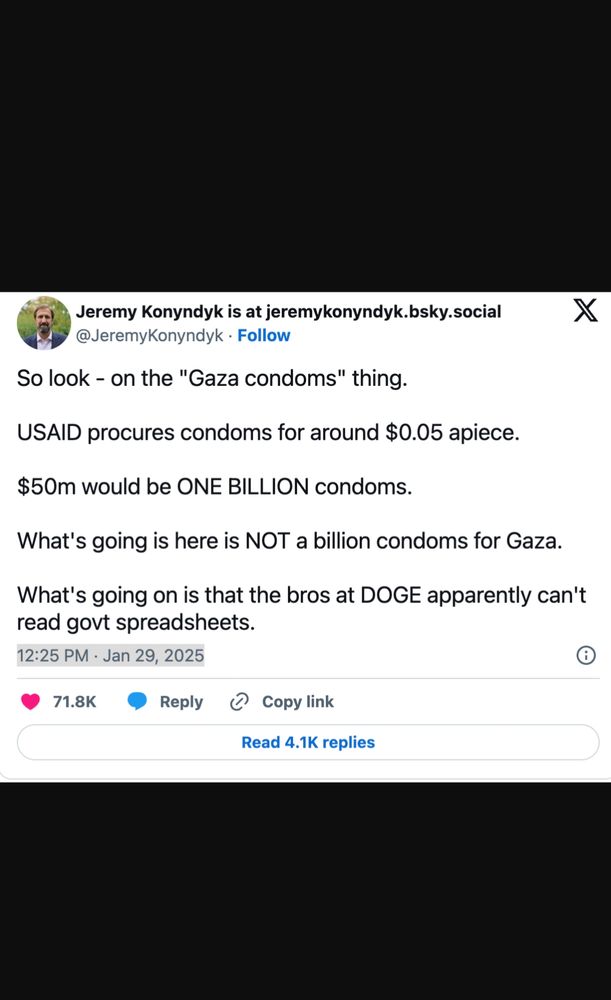Open Read 4.1K replies button
Viewport: 611px width, 1000px height.
[308, 742]
